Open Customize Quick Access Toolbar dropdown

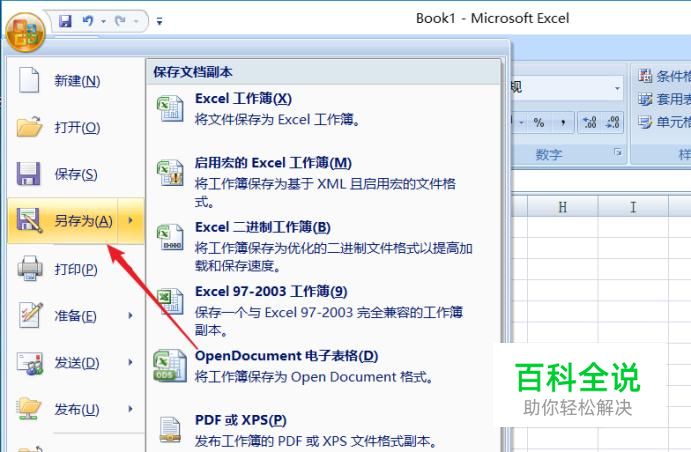pos(160,21)
